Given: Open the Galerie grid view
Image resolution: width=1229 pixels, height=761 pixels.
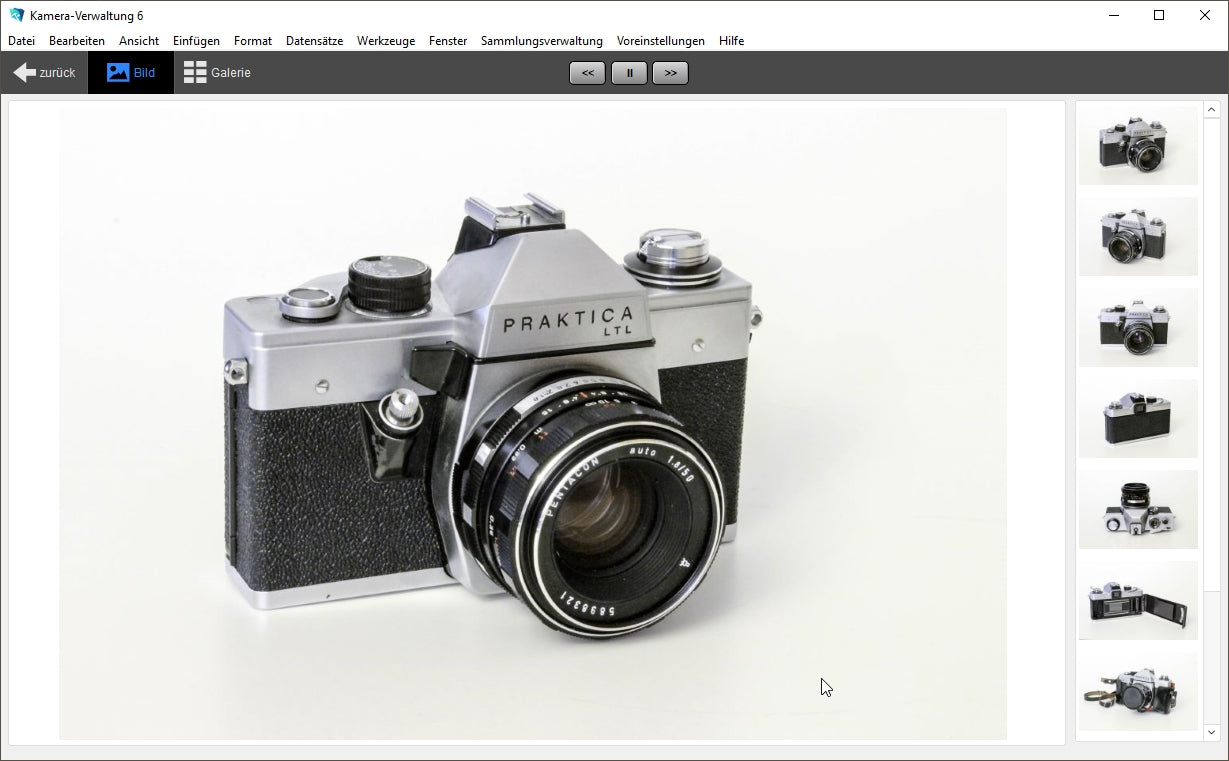Looking at the screenshot, I should [217, 73].
